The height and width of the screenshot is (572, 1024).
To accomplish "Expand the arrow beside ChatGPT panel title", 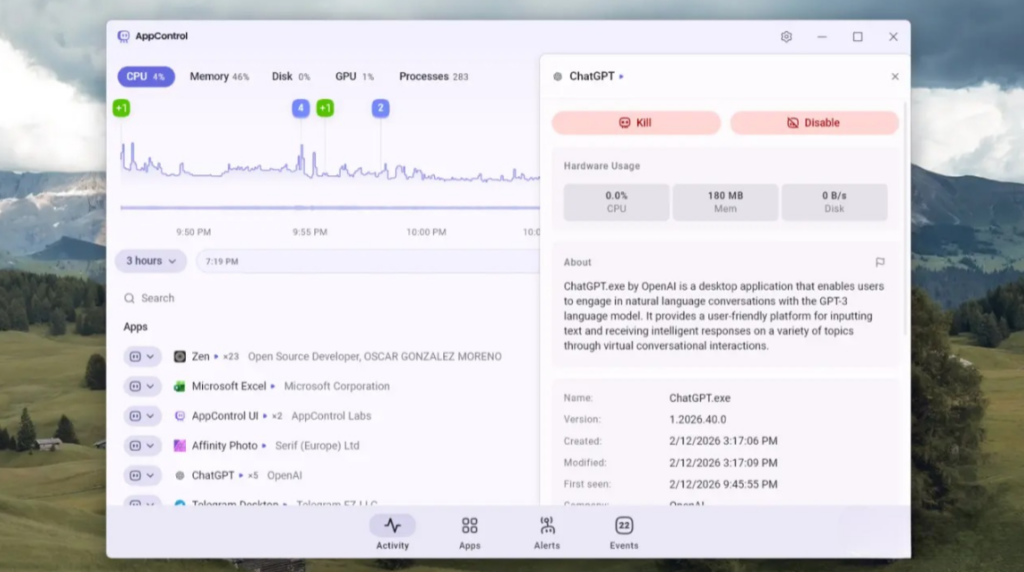I will tap(621, 76).
